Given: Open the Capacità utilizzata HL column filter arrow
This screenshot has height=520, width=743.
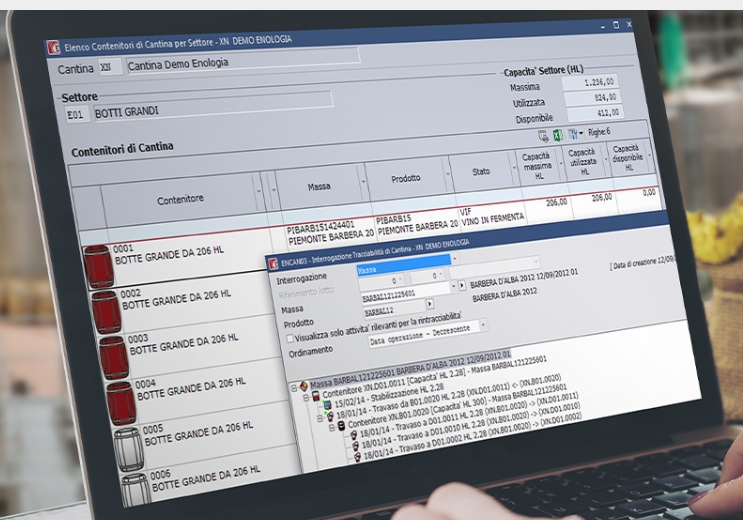Looking at the screenshot, I should pyautogui.click(x=605, y=160).
